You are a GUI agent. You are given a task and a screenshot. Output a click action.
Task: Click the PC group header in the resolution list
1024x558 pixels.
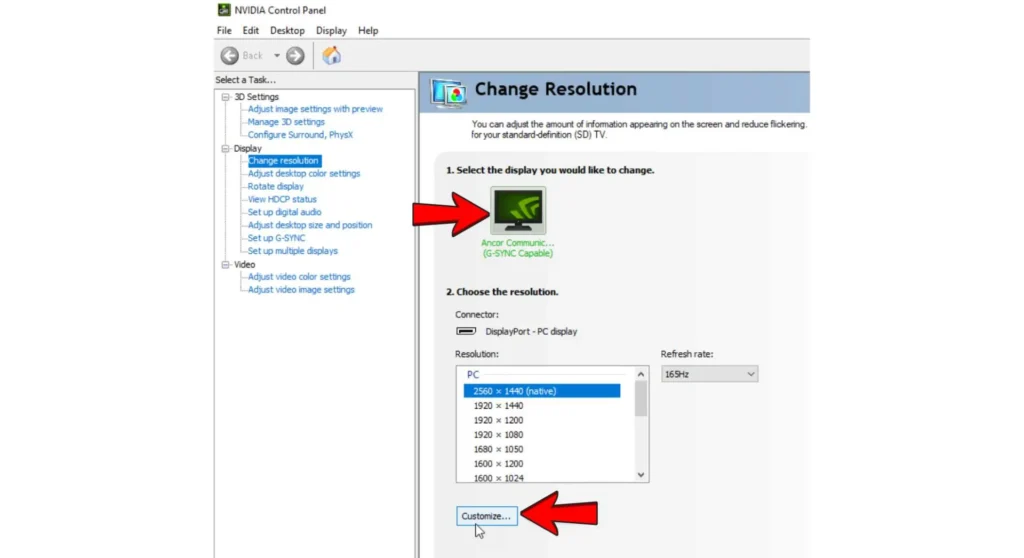[473, 374]
